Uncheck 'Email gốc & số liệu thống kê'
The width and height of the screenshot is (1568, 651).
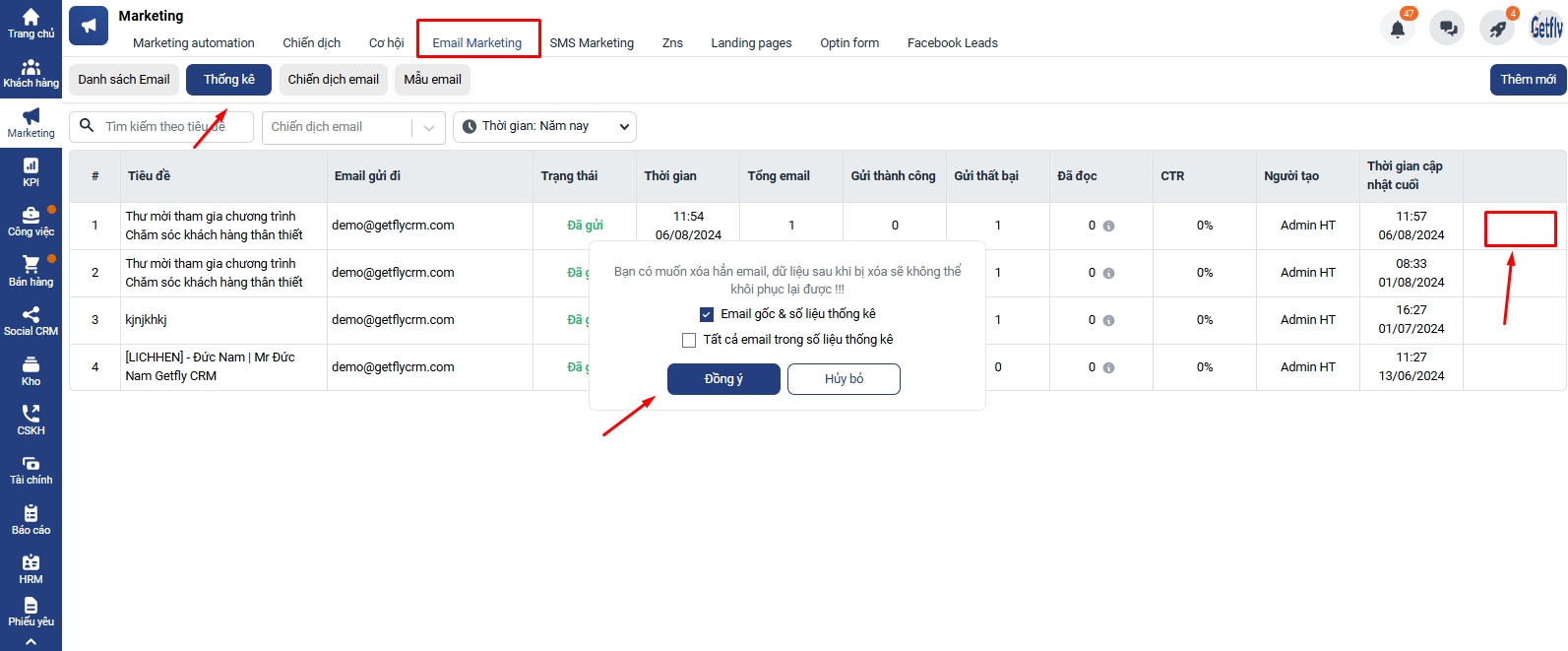pyautogui.click(x=706, y=314)
